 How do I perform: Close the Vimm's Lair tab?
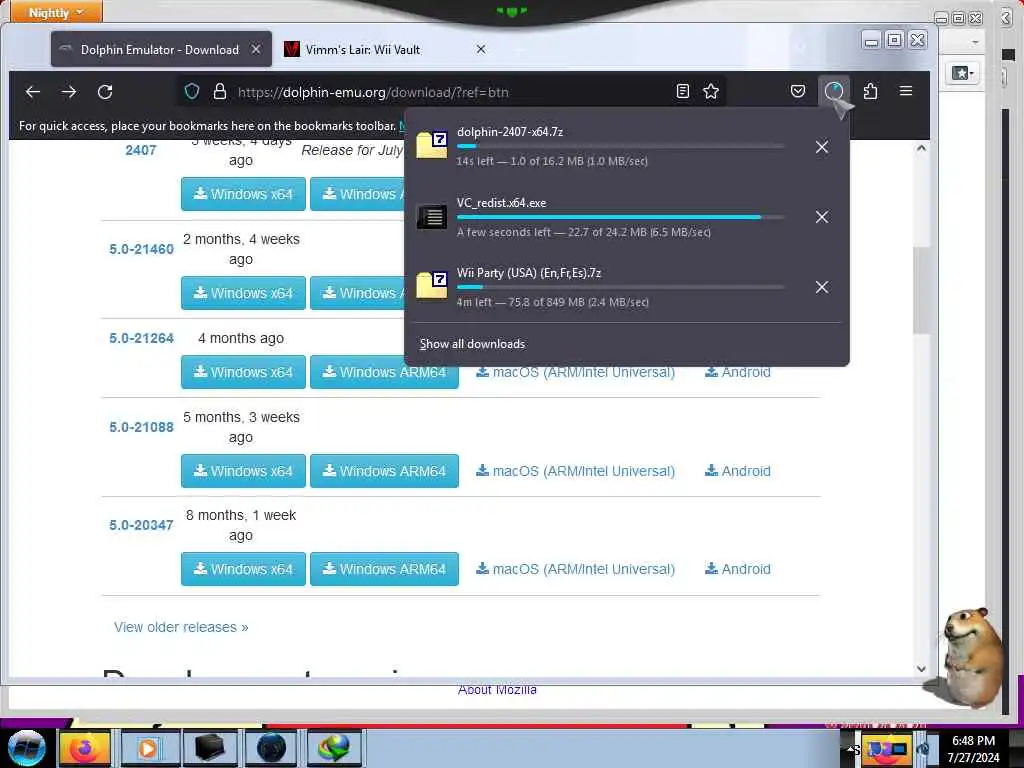point(481,50)
